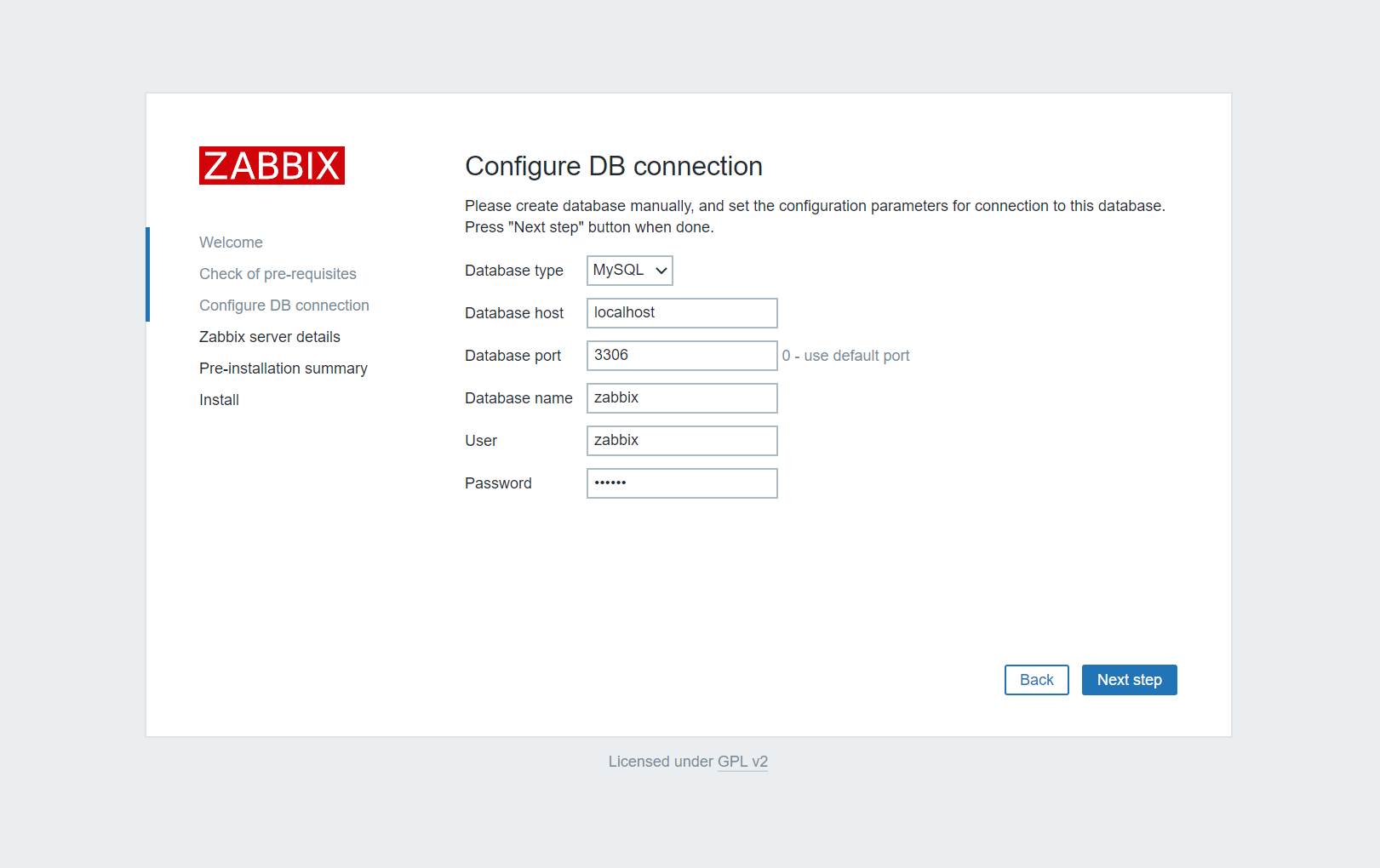Screen dimensions: 1380x868
Task: Open the Database type dropdown
Action: (629, 271)
